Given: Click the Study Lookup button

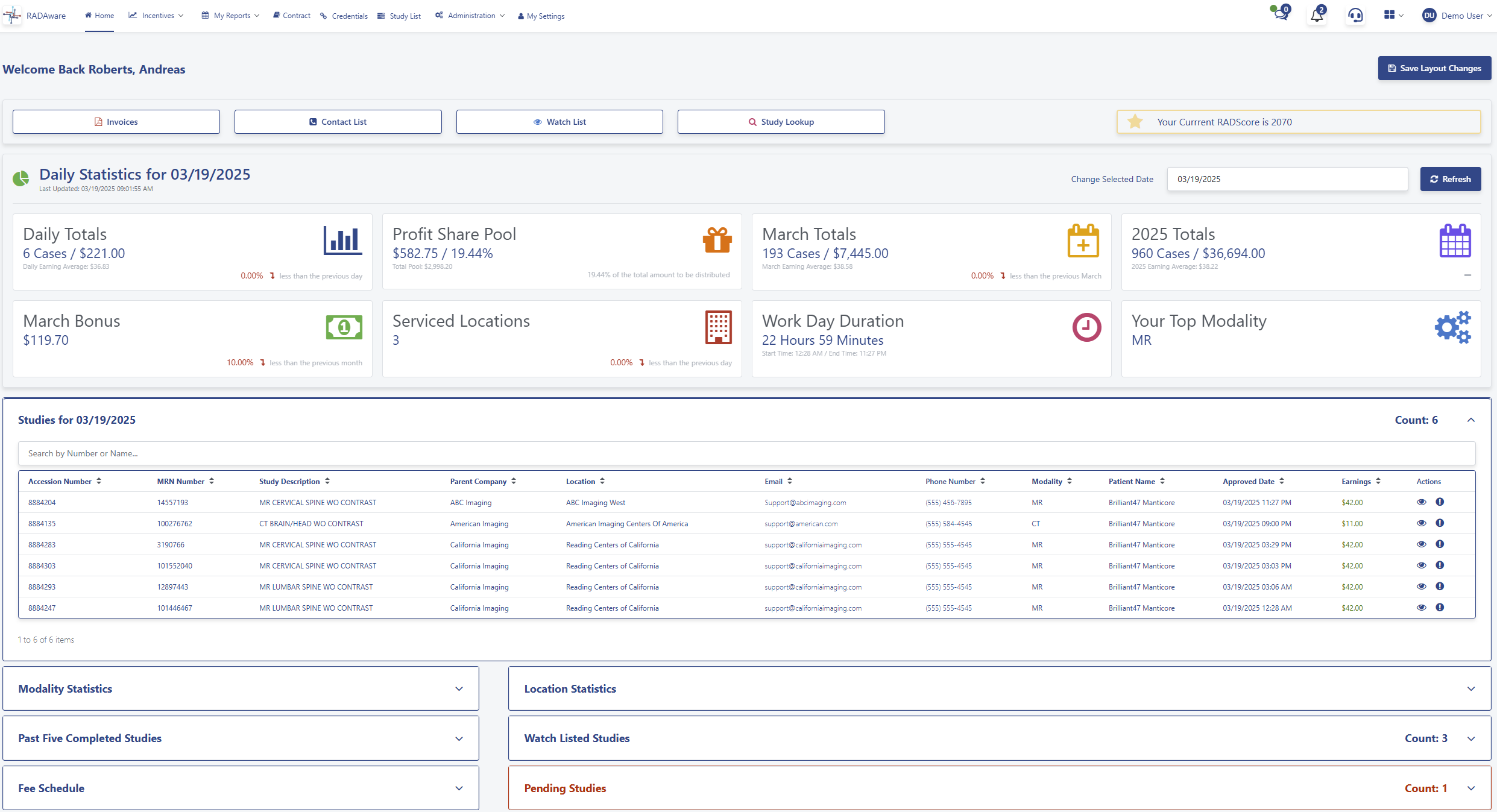Looking at the screenshot, I should coord(781,122).
